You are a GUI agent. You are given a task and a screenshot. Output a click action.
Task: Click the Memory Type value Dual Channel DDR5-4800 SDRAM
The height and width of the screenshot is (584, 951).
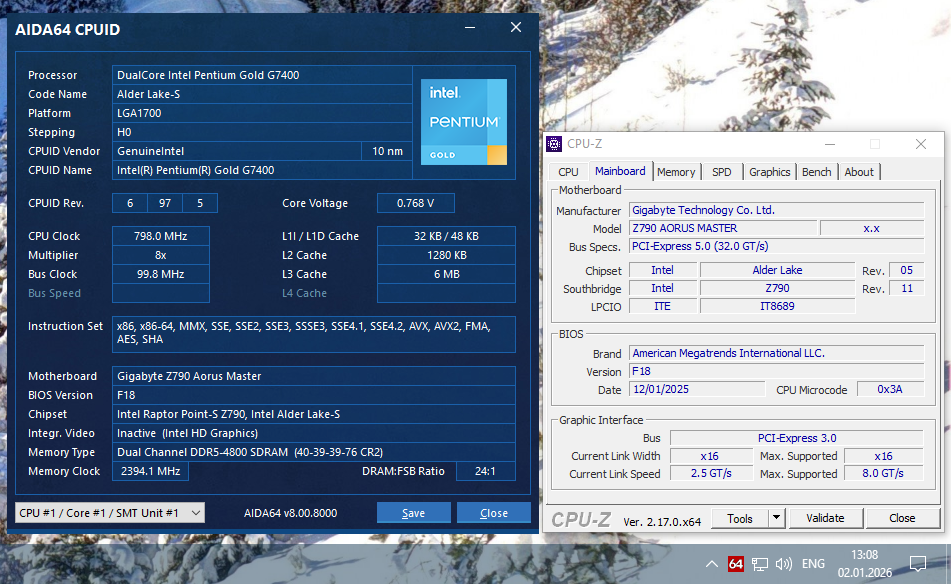point(314,452)
